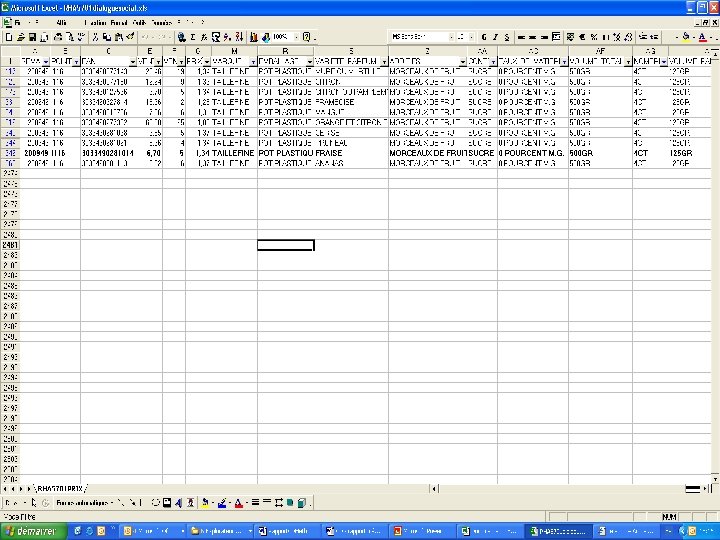Apply AutoSum sigma function
The height and width of the screenshot is (540, 720).
[193, 37]
